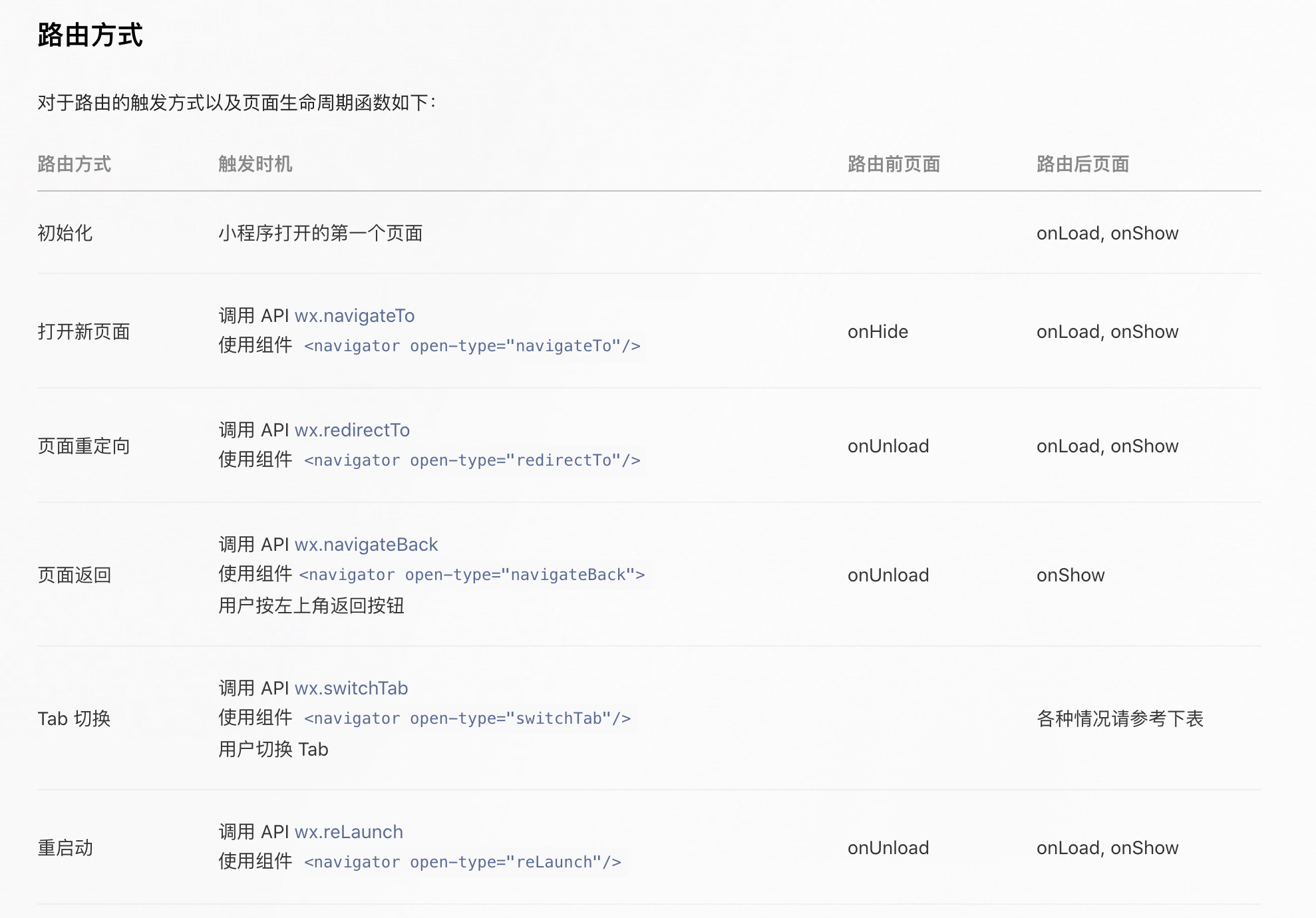Open the wx.reLaunch API link

pos(349,832)
